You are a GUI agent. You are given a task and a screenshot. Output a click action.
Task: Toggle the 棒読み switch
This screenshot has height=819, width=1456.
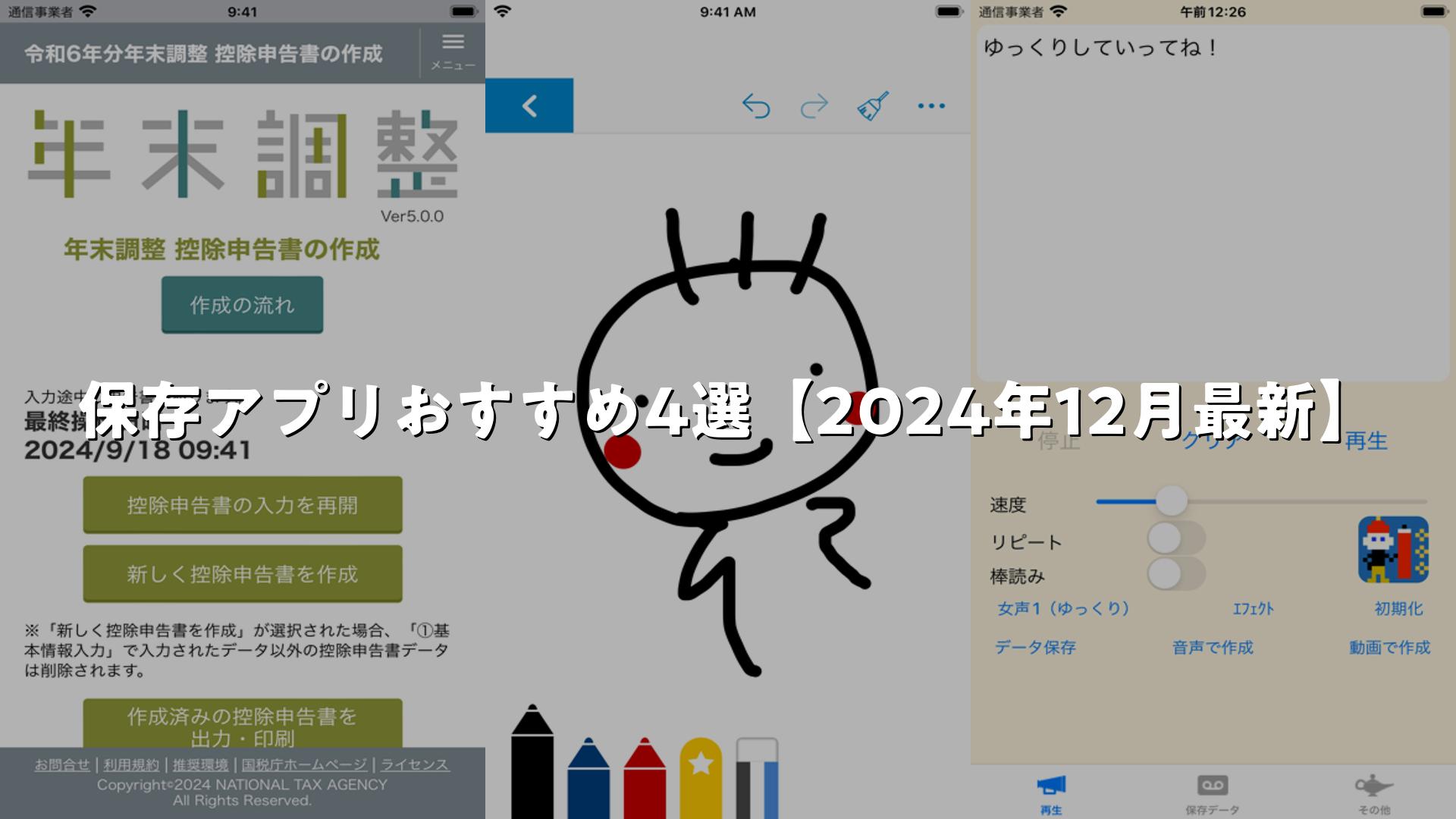click(1176, 574)
